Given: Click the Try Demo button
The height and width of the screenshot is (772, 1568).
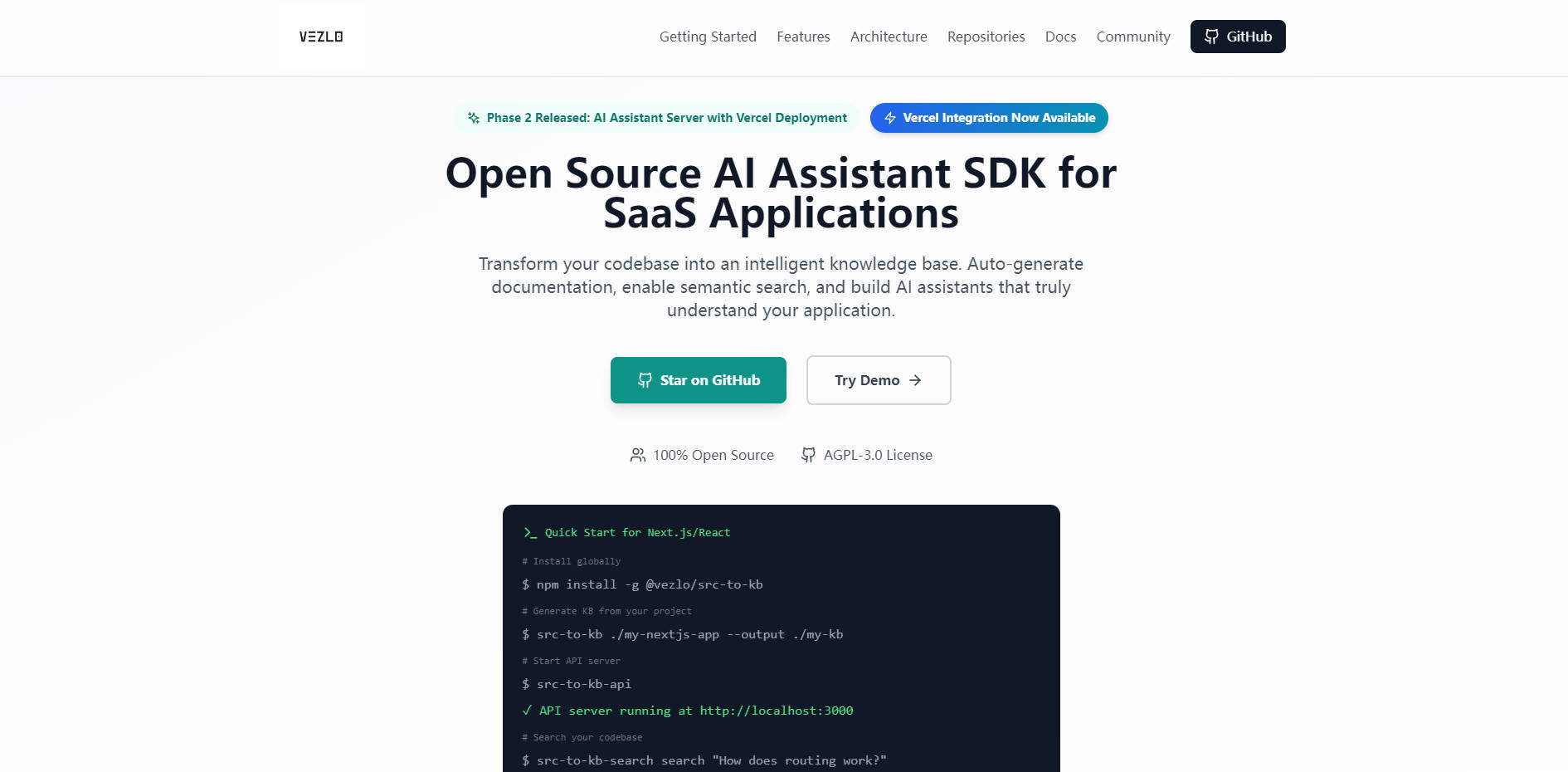Looking at the screenshot, I should pyautogui.click(x=878, y=380).
